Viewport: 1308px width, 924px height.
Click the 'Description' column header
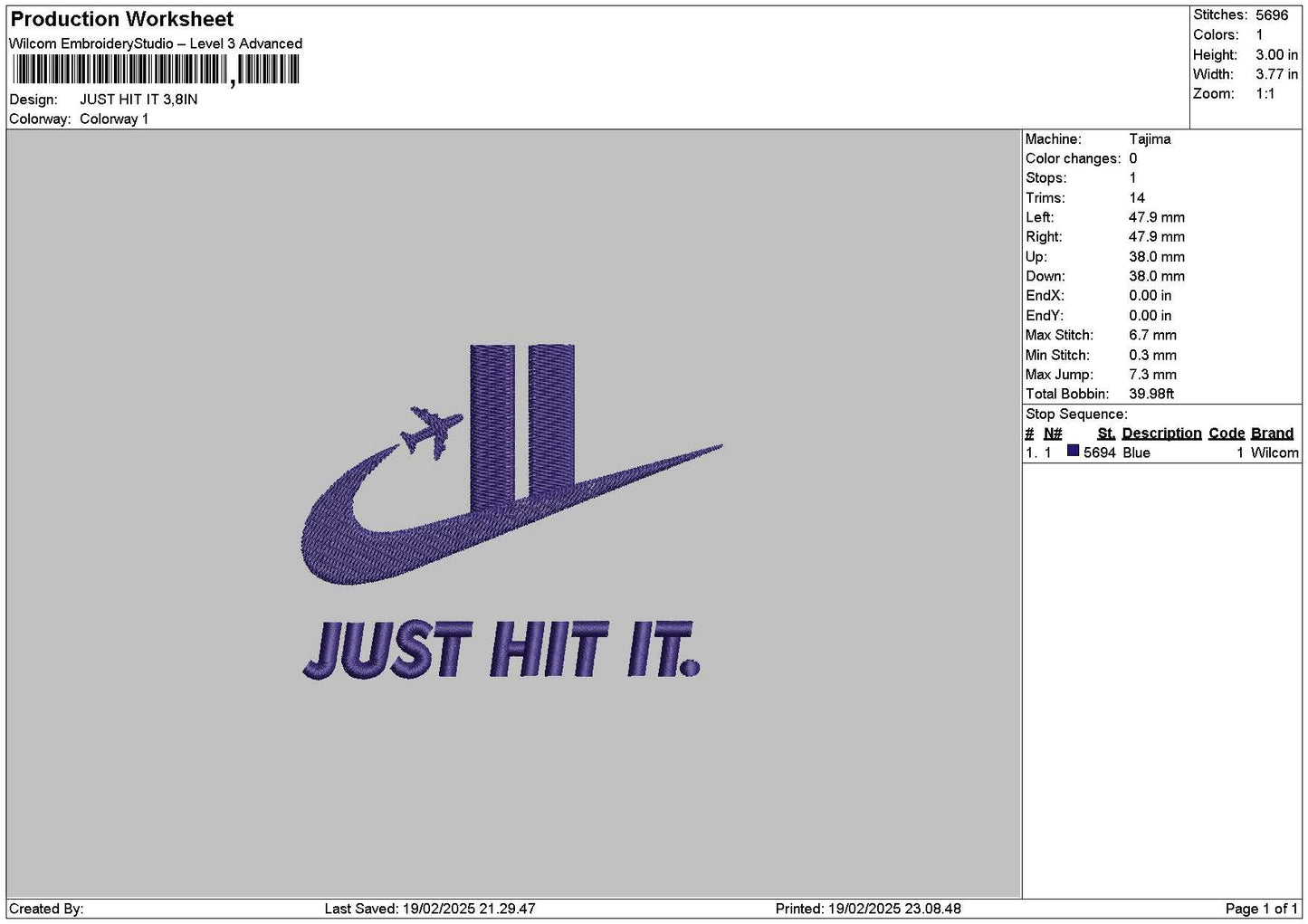(x=1161, y=433)
